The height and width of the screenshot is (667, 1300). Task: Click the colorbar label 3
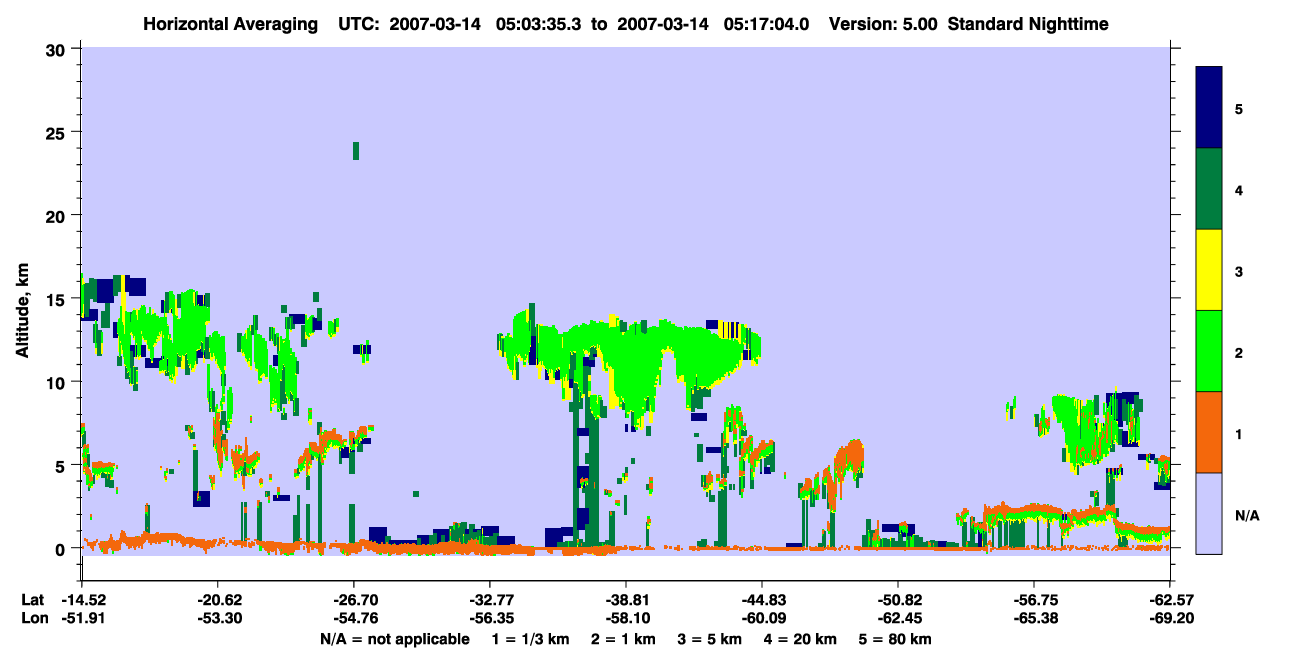coord(1238,271)
